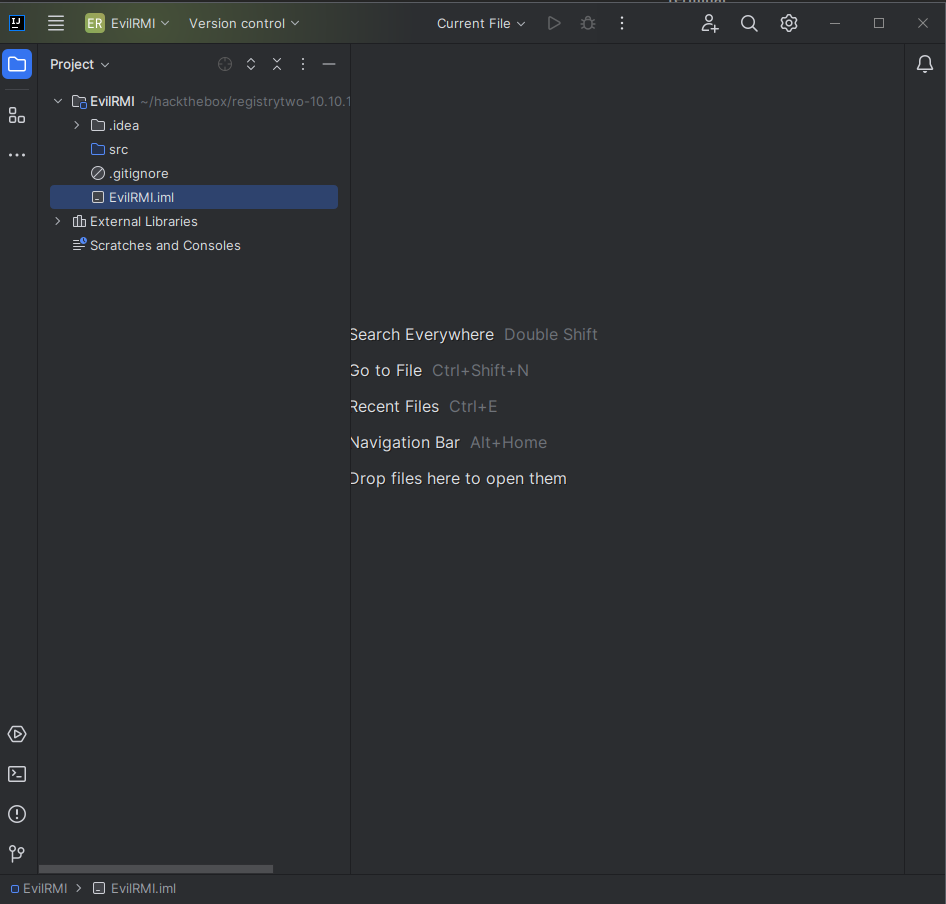Click the Run play button
The width and height of the screenshot is (946, 904).
coord(554,23)
